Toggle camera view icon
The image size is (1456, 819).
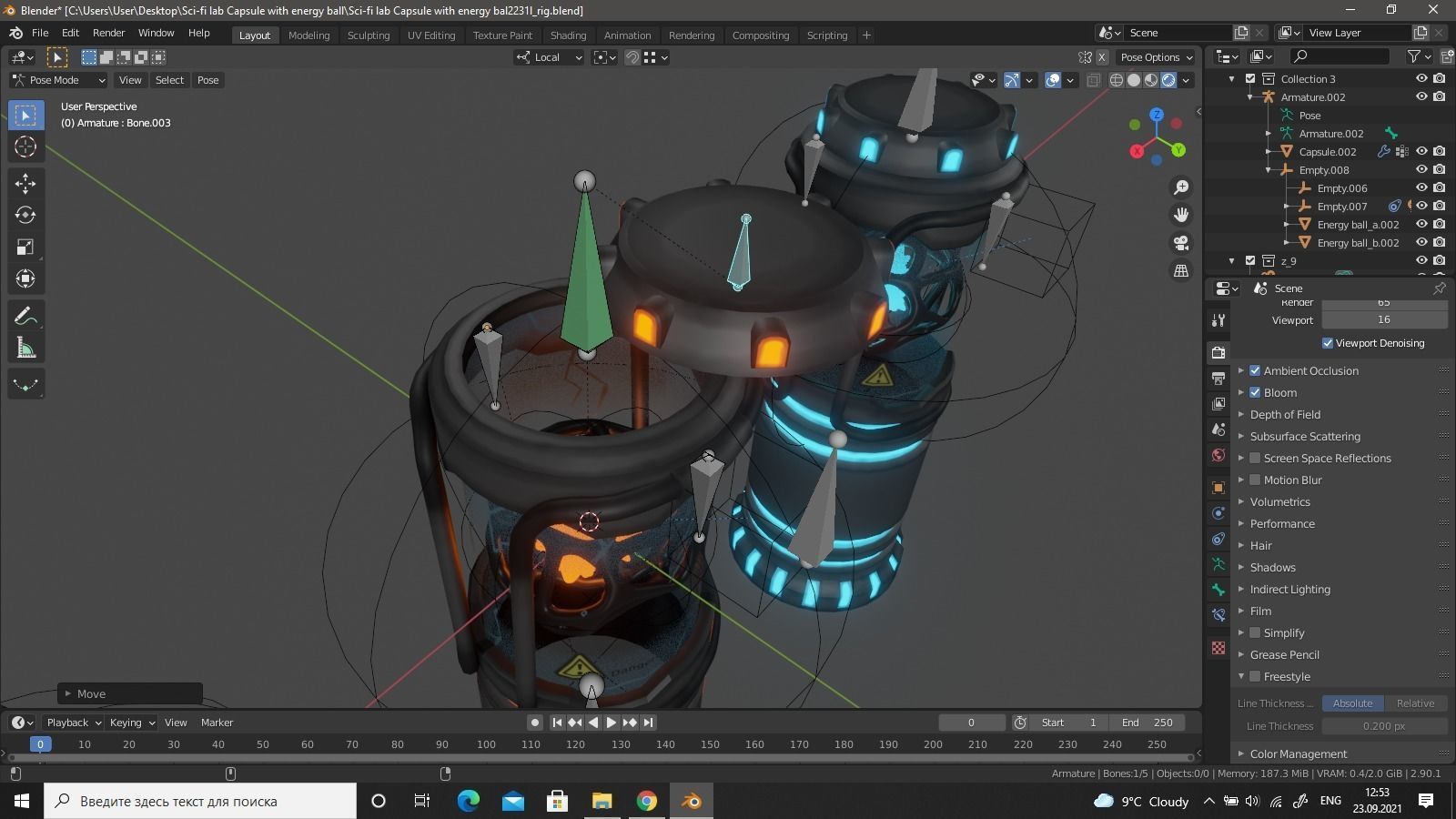[1181, 243]
